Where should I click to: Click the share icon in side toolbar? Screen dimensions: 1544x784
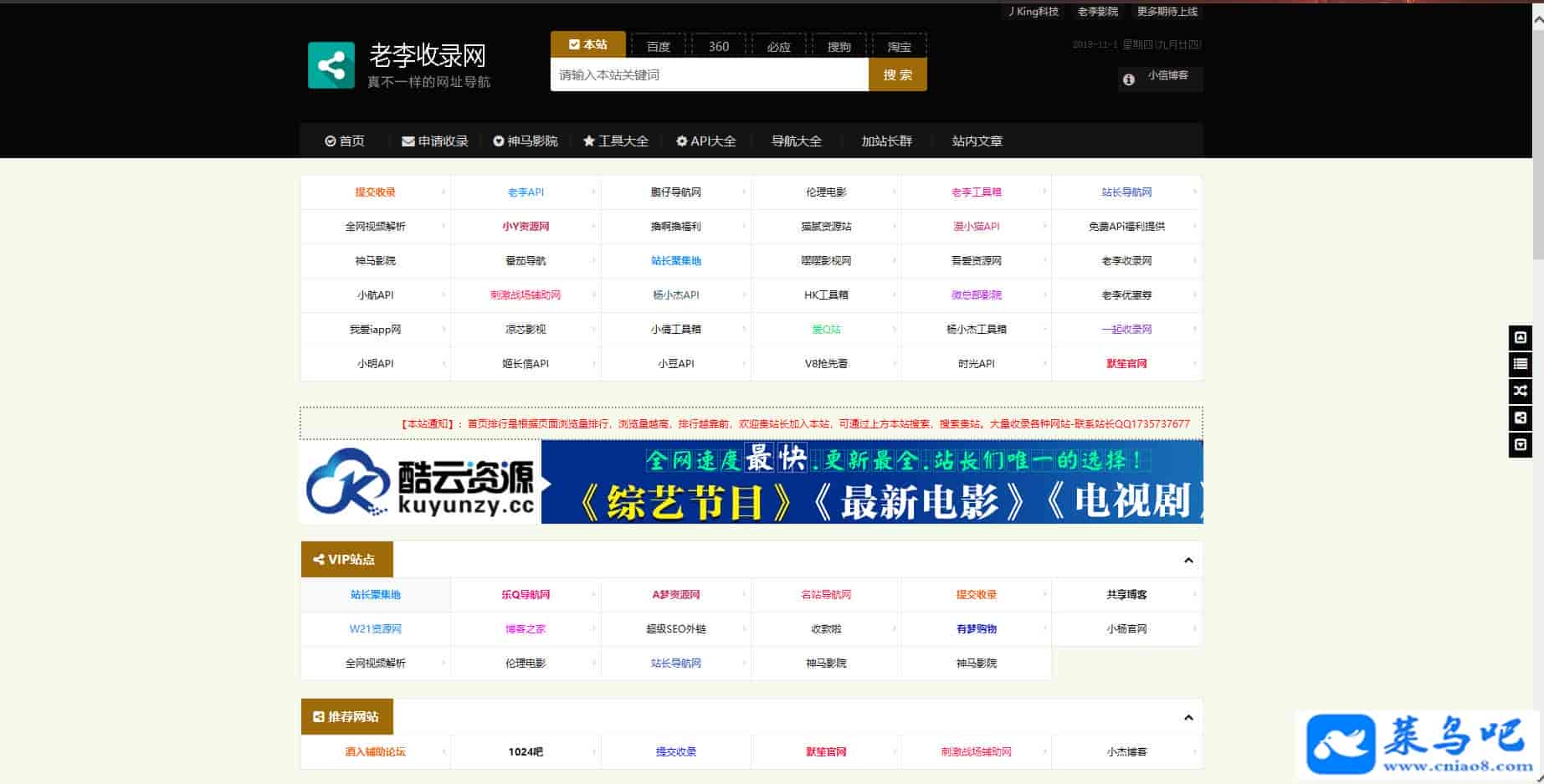1520,418
